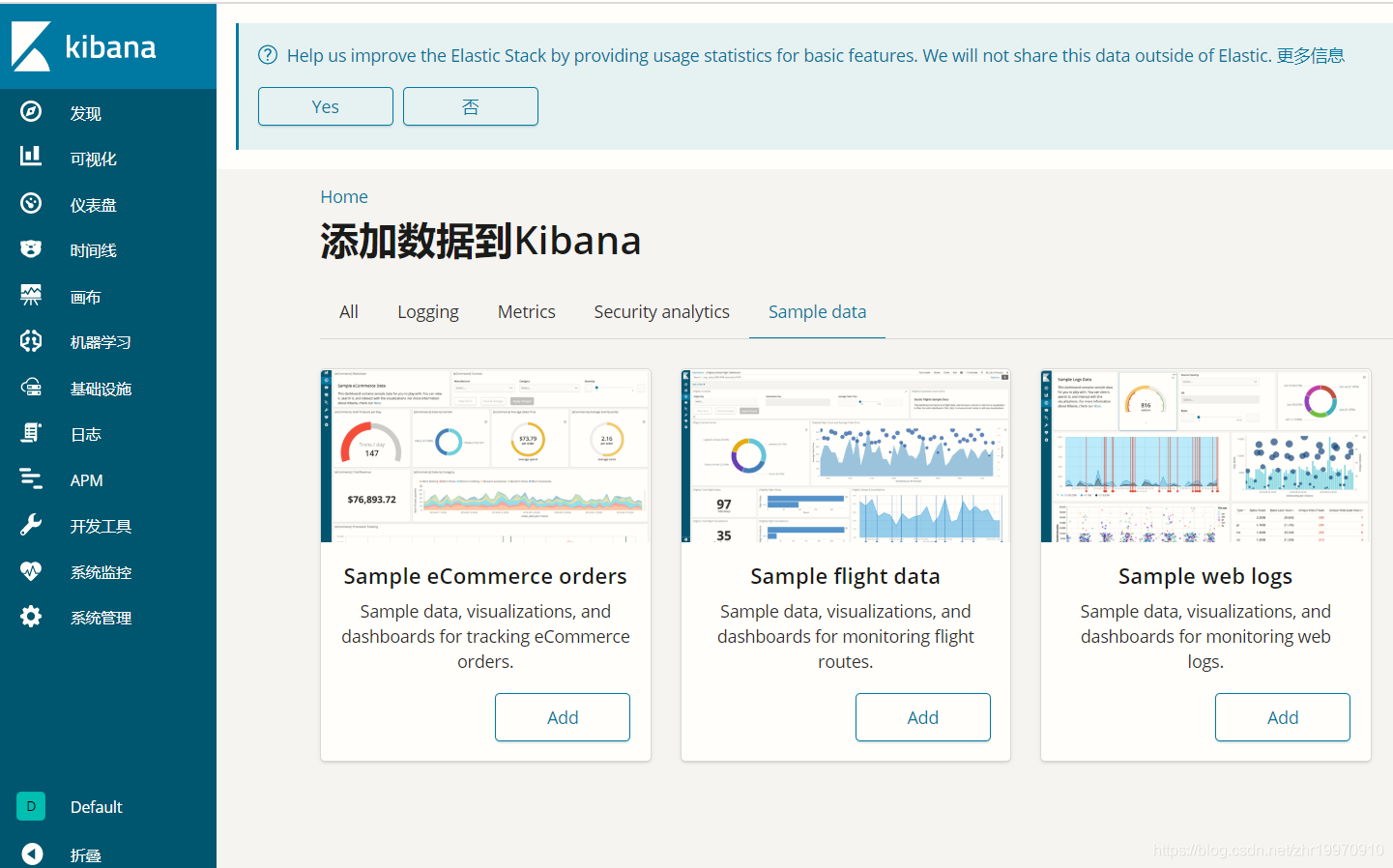Open the Timelion mask icon (时间线)
This screenshot has height=868, width=1393.
(31, 249)
